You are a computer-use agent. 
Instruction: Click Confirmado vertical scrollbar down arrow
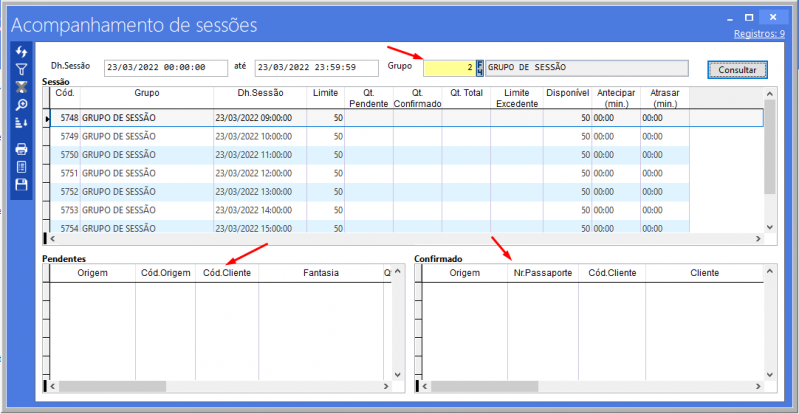pyautogui.click(x=770, y=374)
